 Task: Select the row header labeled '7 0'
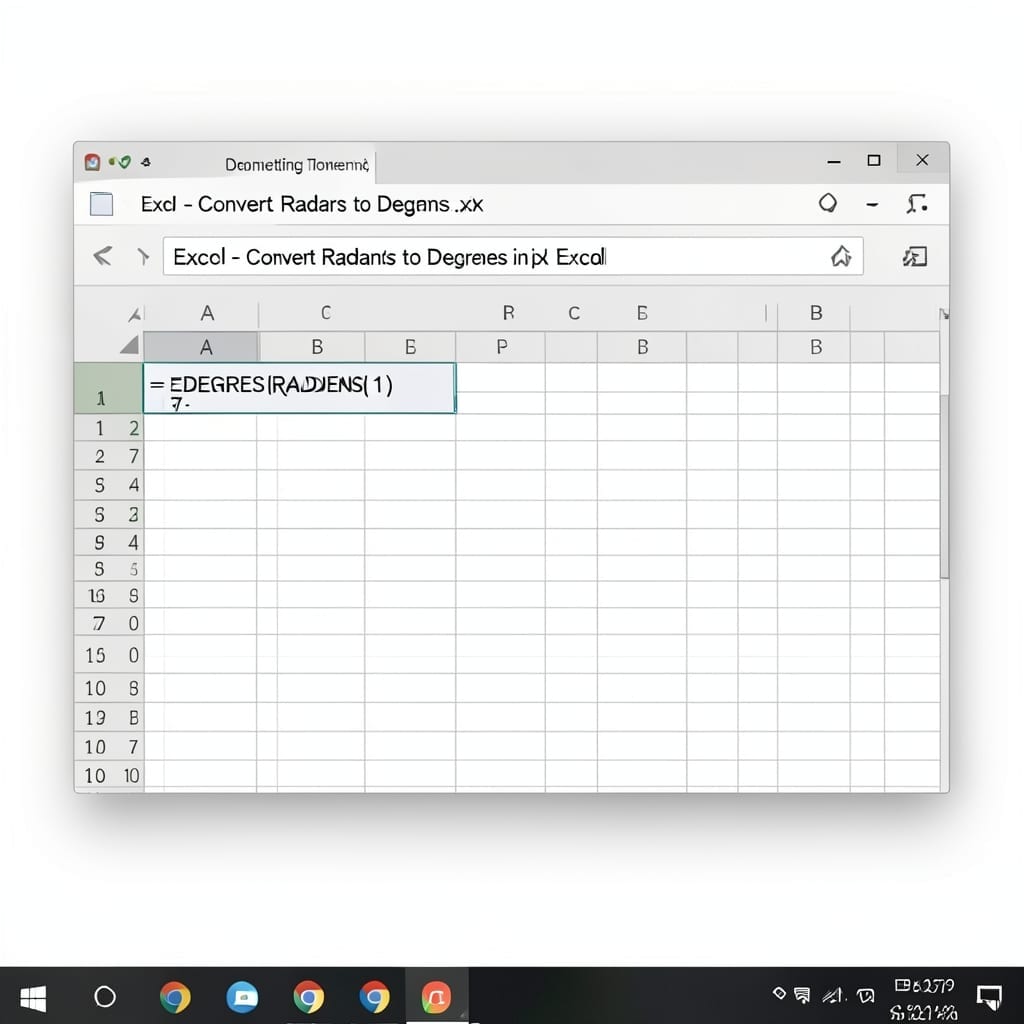[x=109, y=623]
